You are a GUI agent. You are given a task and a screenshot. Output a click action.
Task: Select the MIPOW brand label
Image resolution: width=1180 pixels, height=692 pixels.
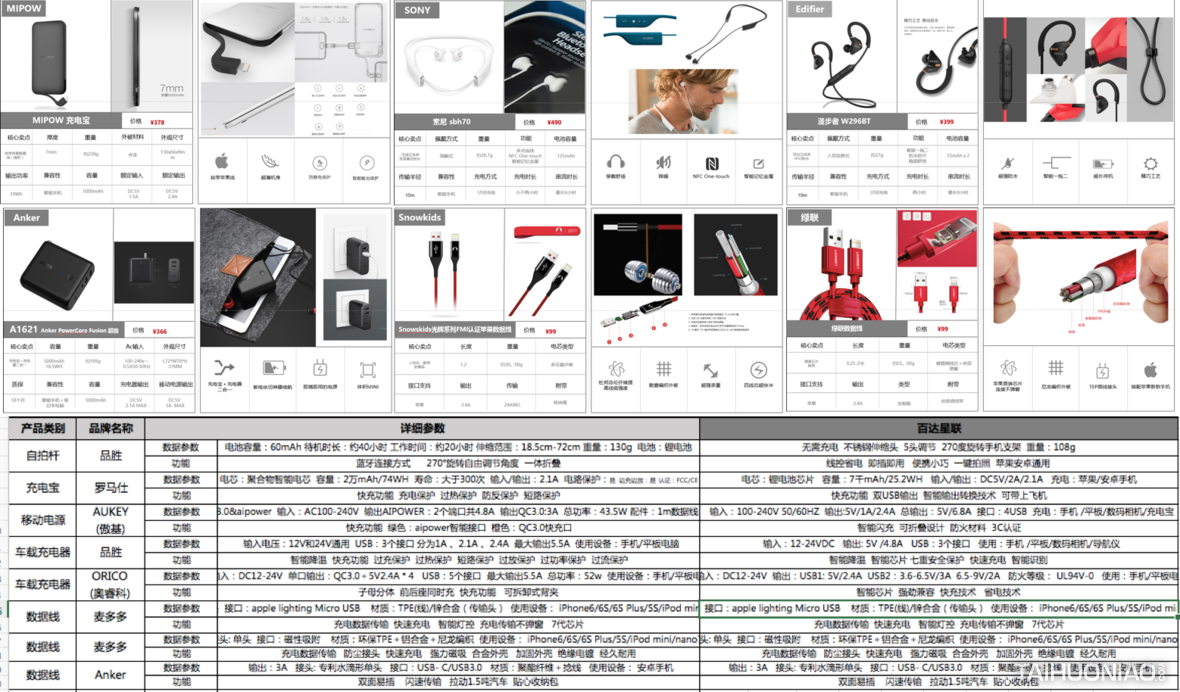click(x=25, y=9)
